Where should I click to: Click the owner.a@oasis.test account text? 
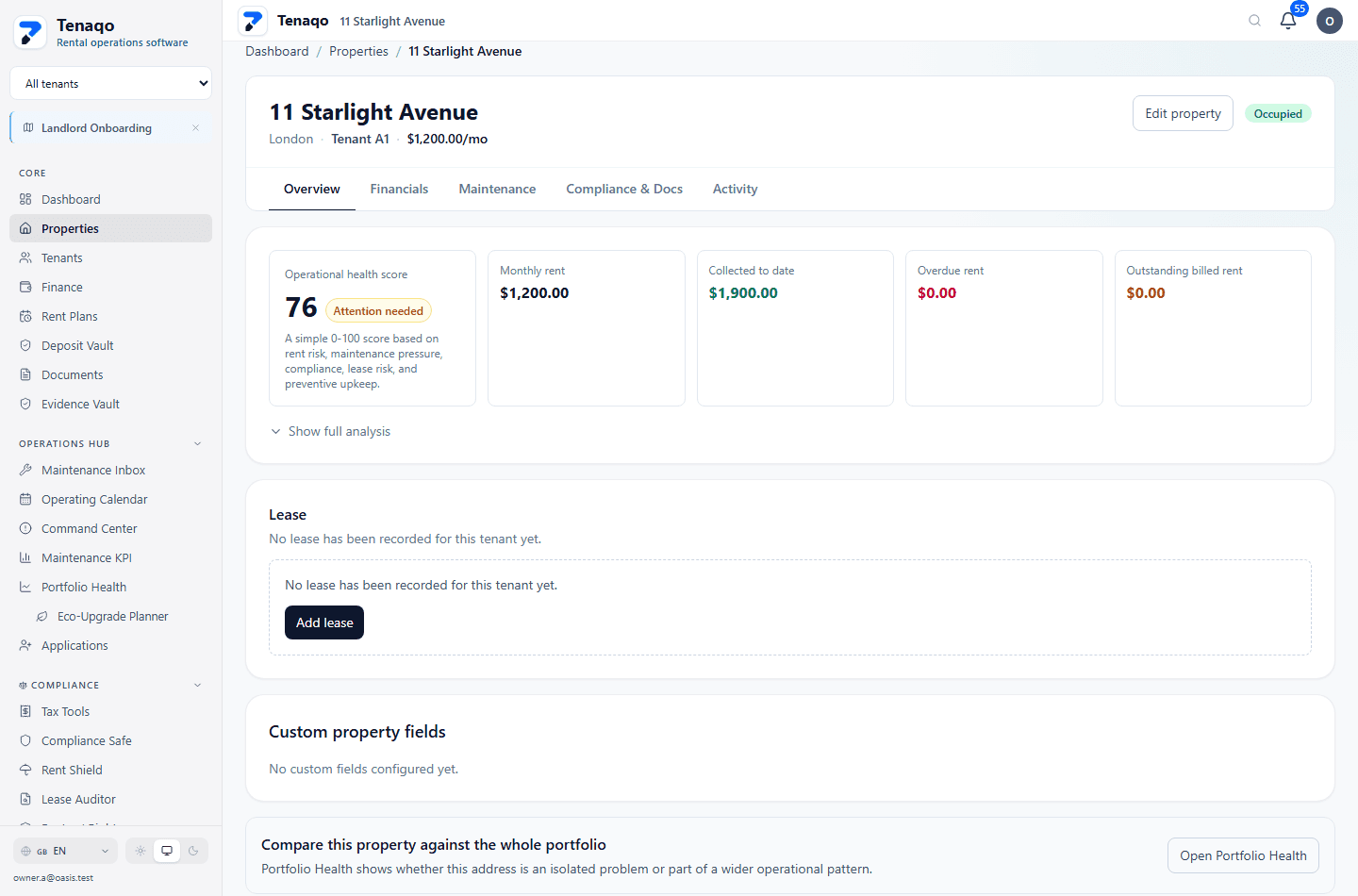click(54, 877)
